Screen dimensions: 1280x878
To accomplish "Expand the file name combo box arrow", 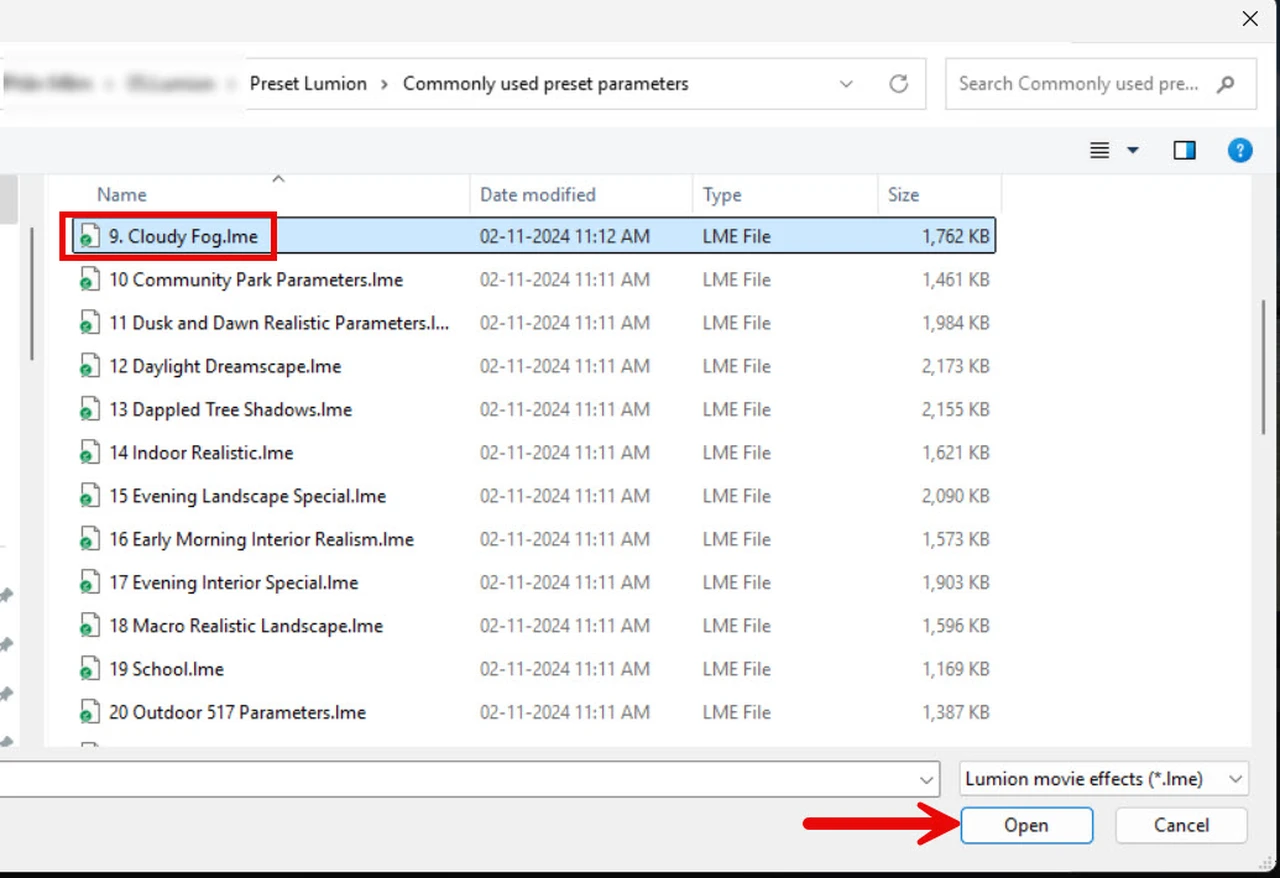I will pos(925,779).
